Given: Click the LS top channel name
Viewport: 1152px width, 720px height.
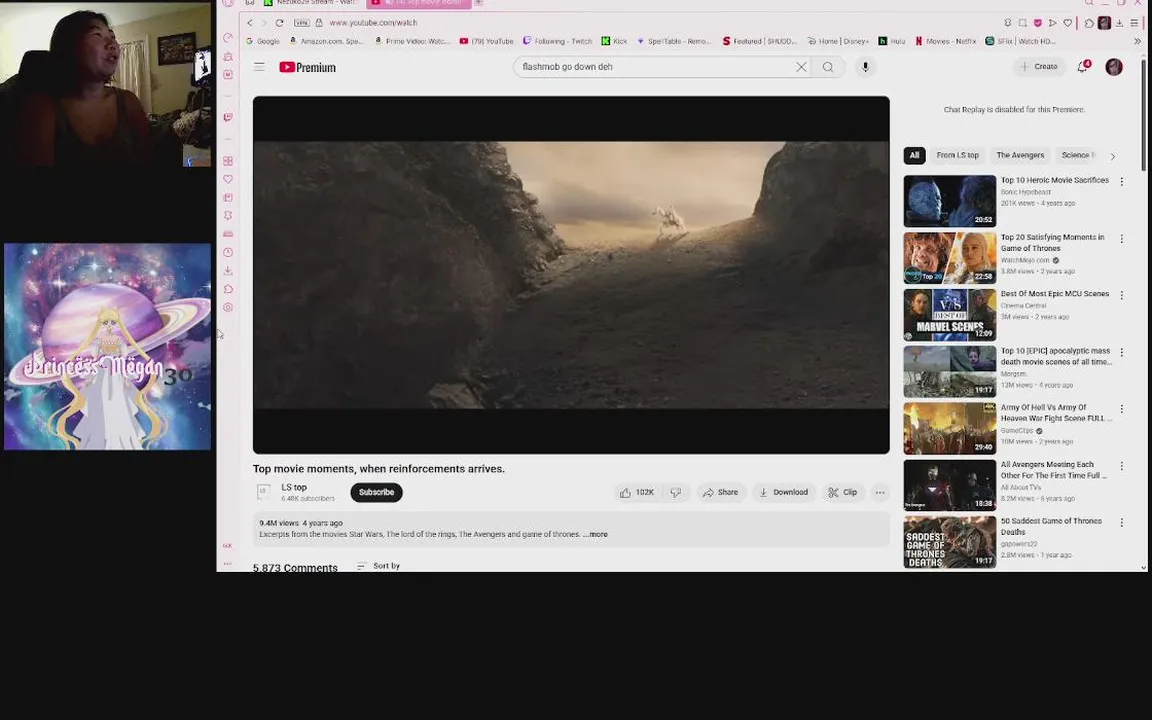Looking at the screenshot, I should tap(294, 487).
